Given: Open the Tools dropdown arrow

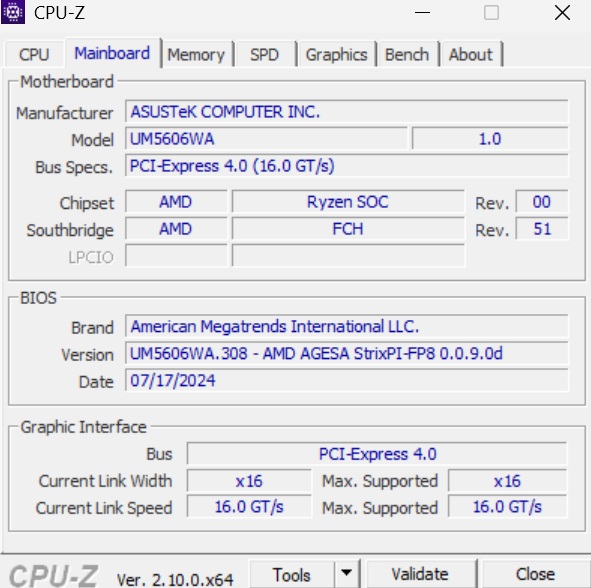Looking at the screenshot, I should click(346, 573).
